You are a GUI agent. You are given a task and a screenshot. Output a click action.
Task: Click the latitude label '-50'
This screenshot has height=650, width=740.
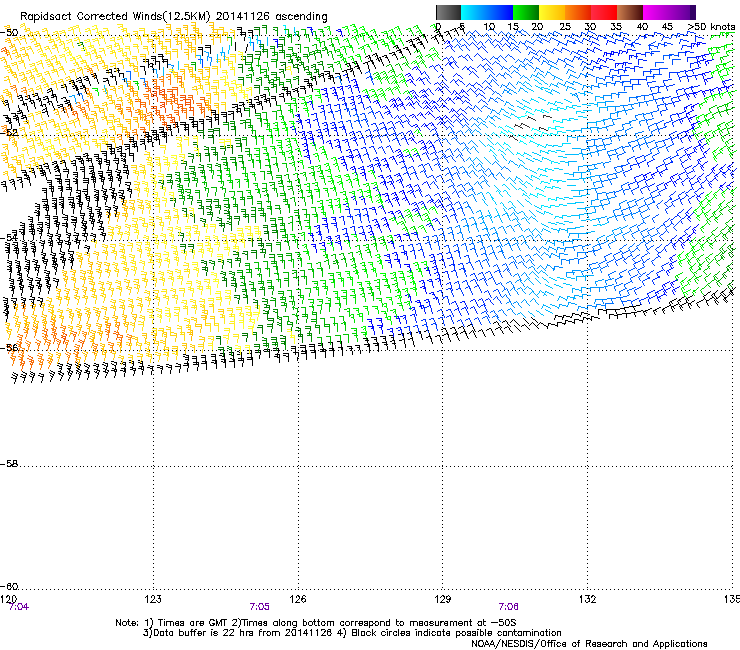click(9, 33)
